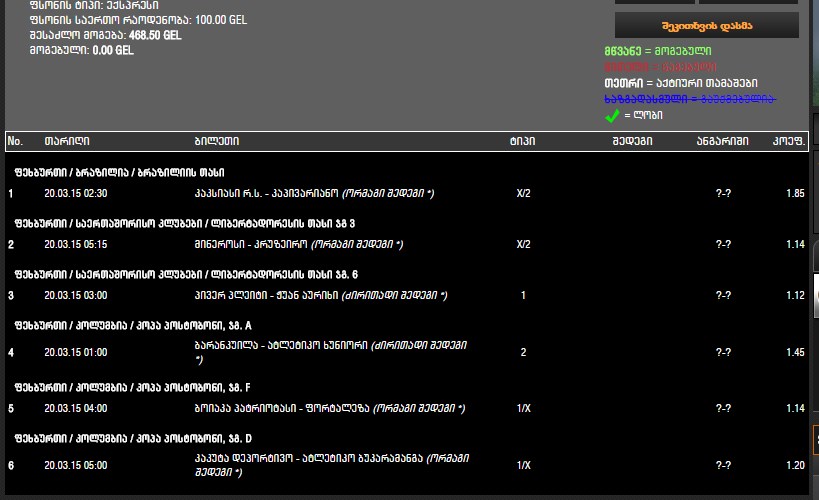Select the თეთრი = აქტიური თამაშები legend entry
The width and height of the screenshot is (819, 500).
(x=681, y=83)
